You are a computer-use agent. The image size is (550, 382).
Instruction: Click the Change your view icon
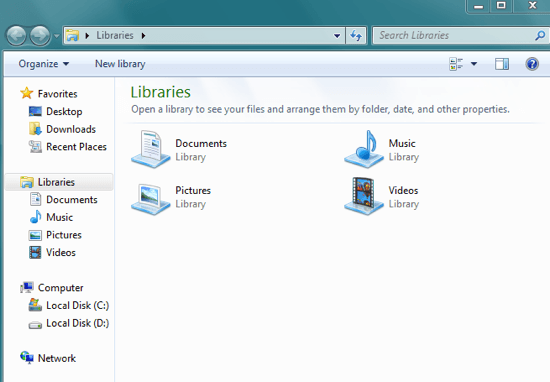(456, 64)
